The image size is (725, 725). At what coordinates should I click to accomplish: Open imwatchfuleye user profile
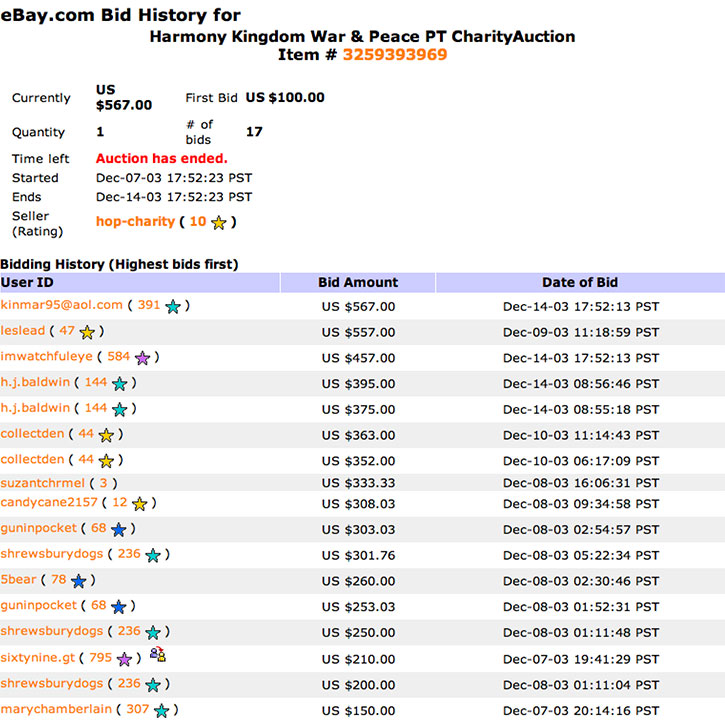[x=46, y=356]
